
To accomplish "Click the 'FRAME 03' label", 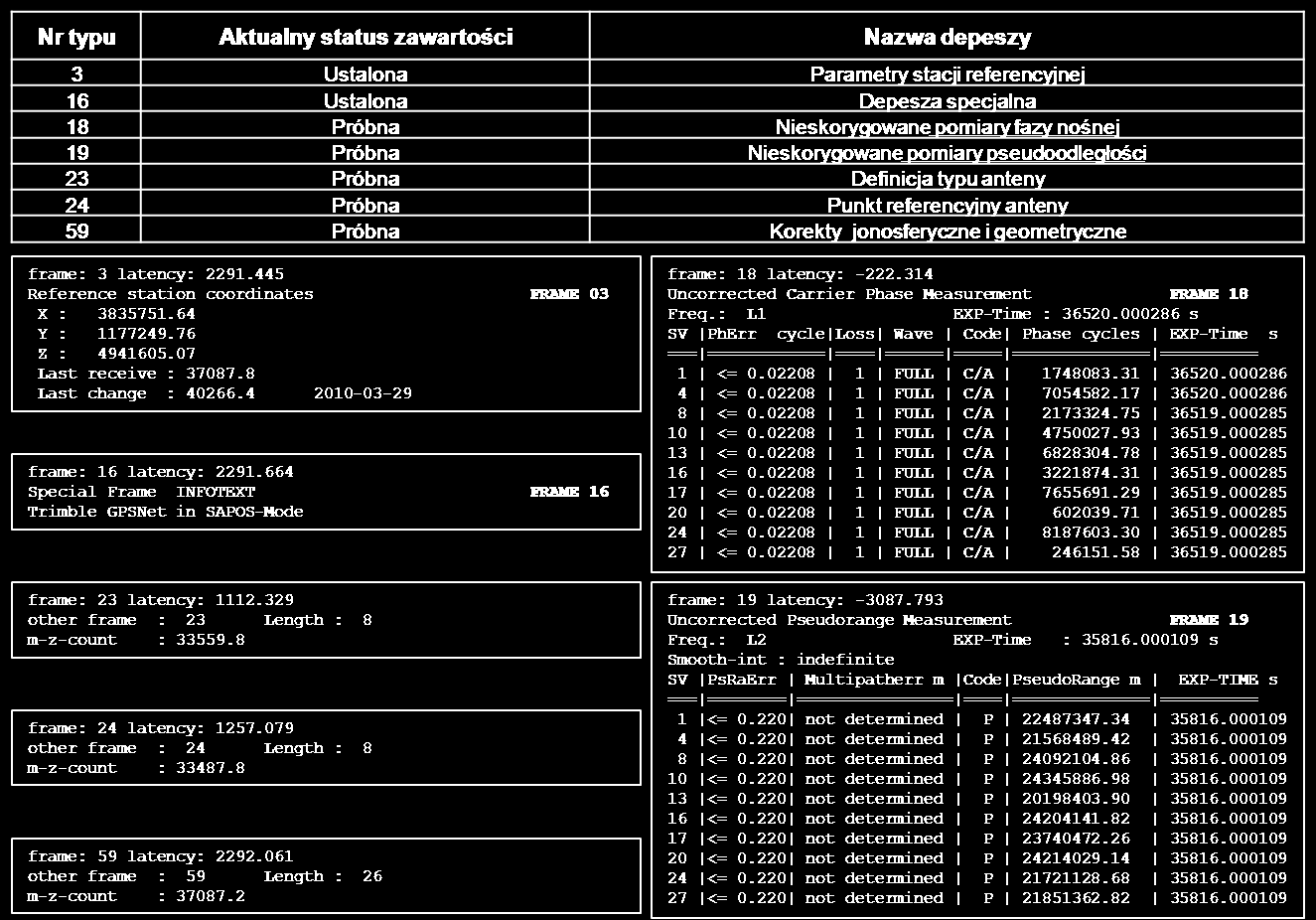I will (569, 294).
